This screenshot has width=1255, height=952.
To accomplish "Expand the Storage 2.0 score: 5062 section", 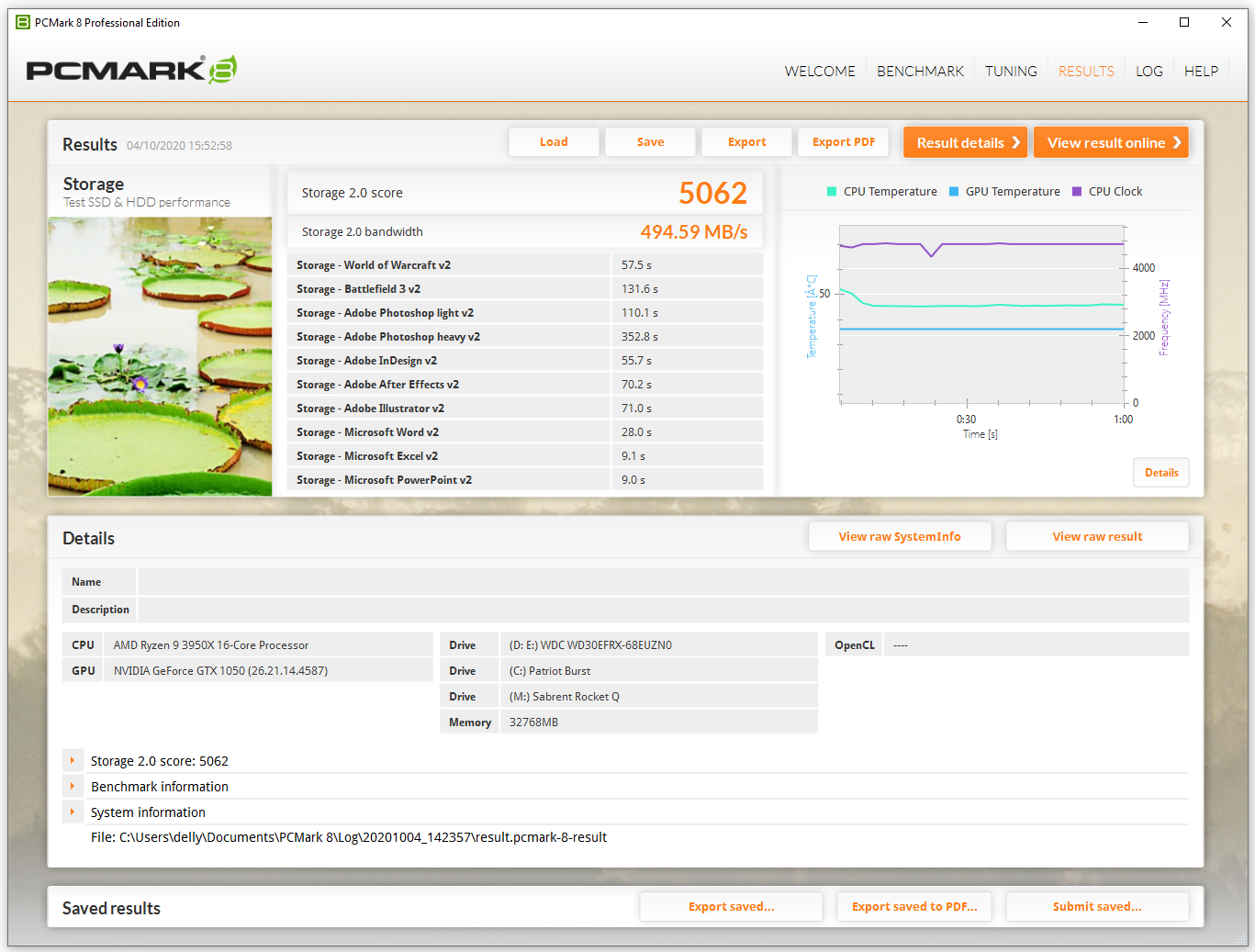I will (73, 760).
